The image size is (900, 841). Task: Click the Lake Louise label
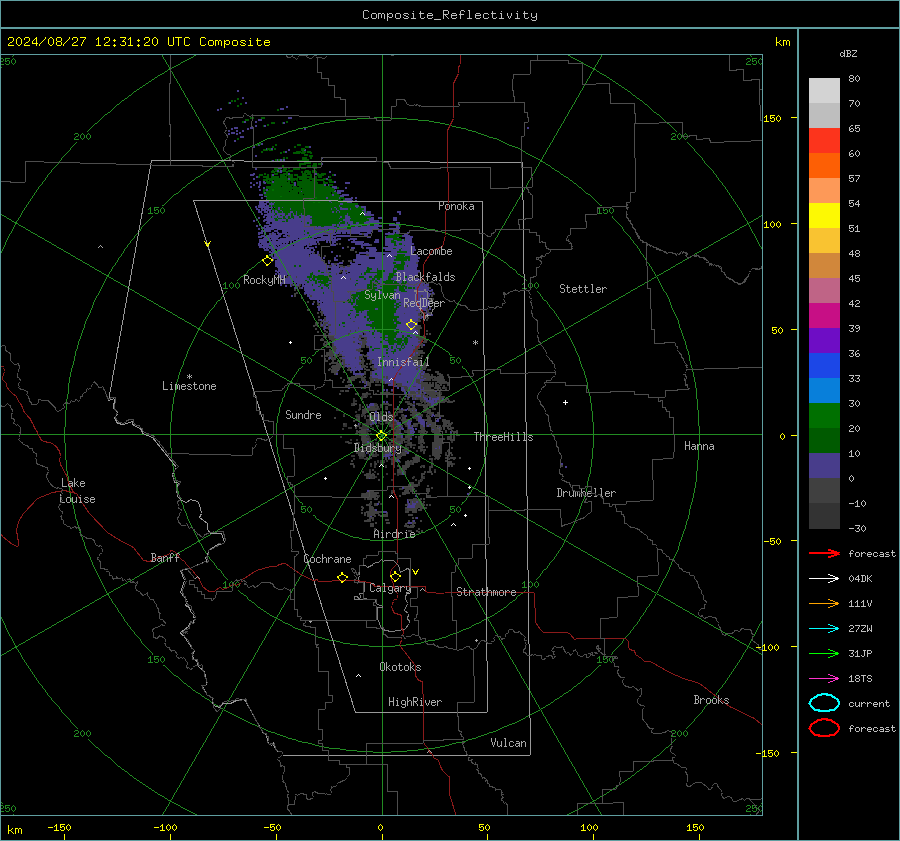[x=77, y=491]
